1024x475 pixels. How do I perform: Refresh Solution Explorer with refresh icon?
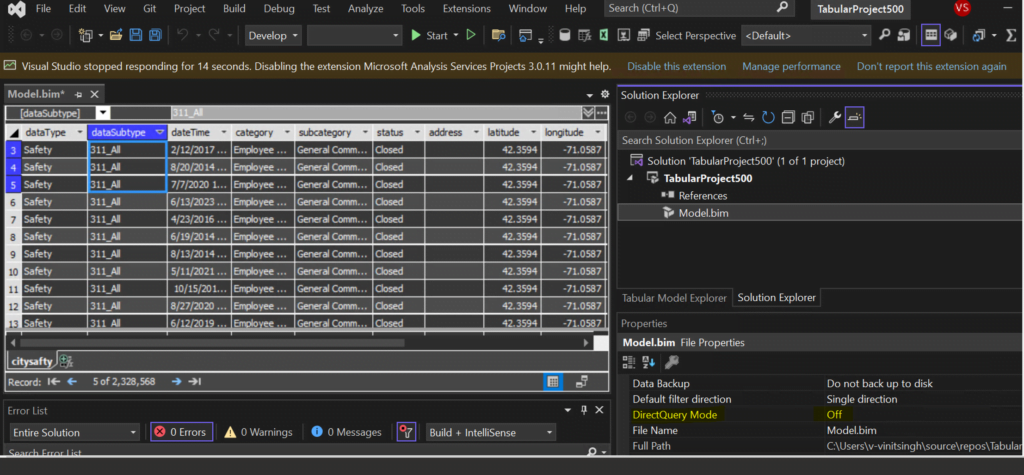point(769,118)
